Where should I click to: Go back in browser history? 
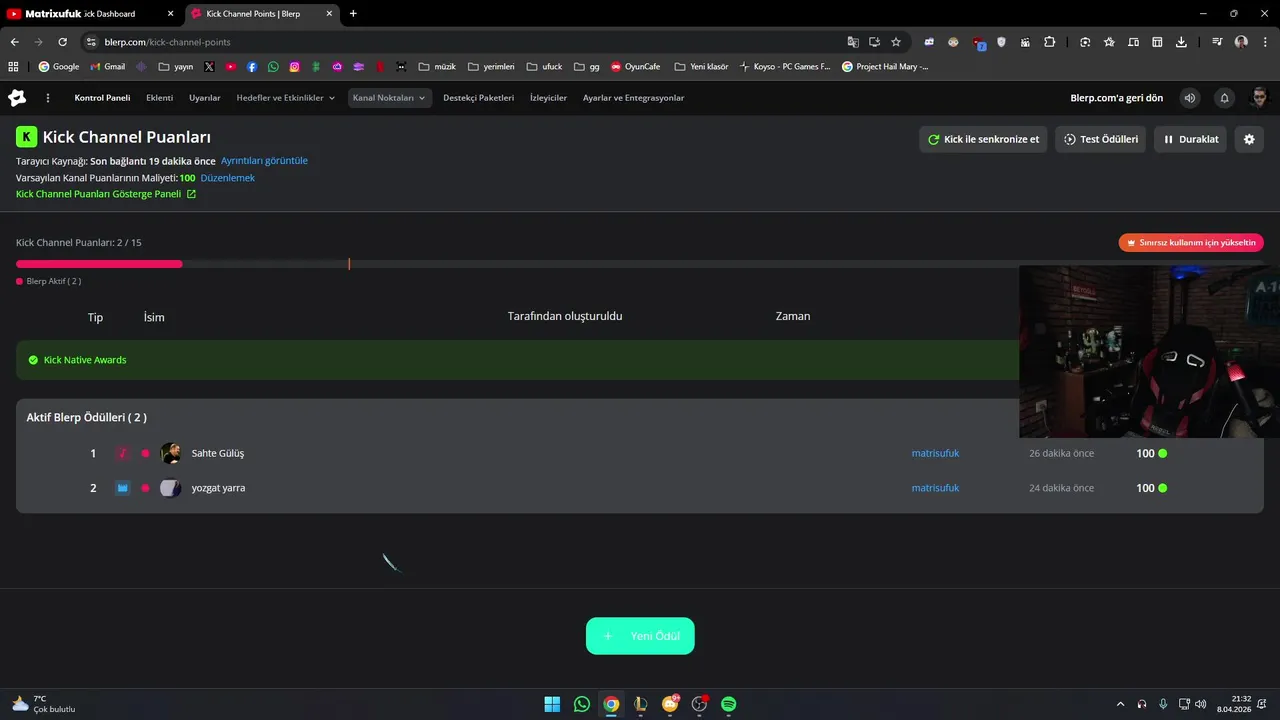14,42
